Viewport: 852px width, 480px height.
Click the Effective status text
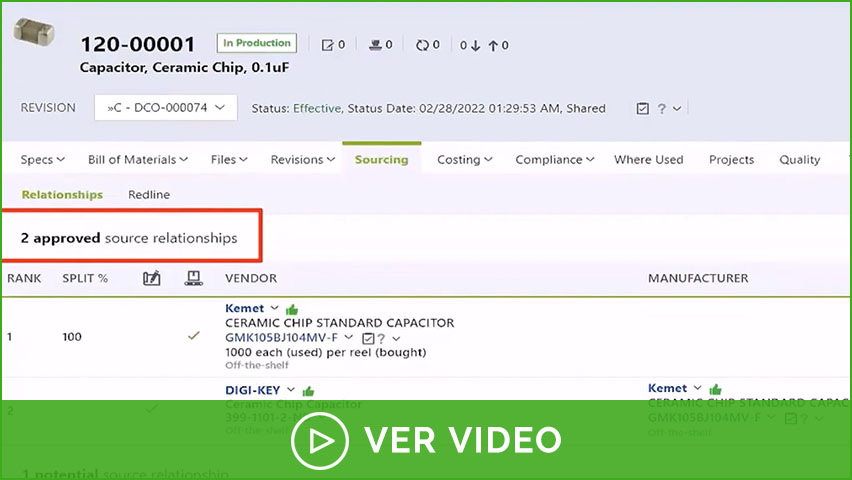[317, 108]
